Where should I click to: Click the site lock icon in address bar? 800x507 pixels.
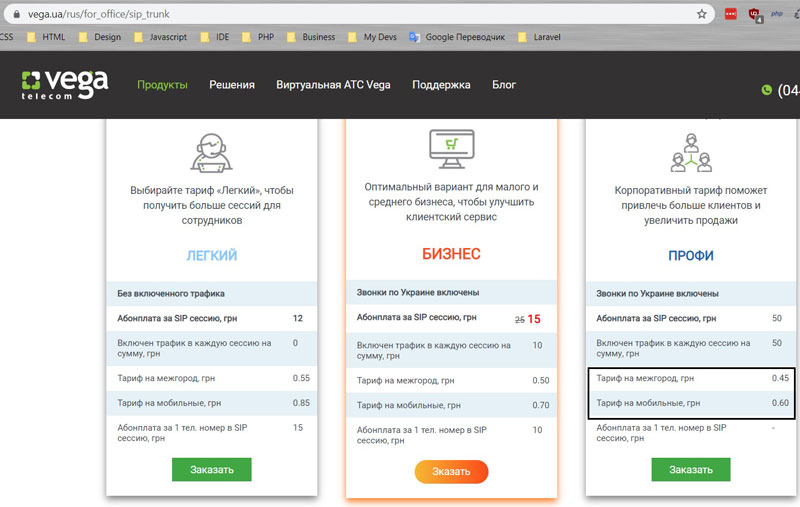16,14
